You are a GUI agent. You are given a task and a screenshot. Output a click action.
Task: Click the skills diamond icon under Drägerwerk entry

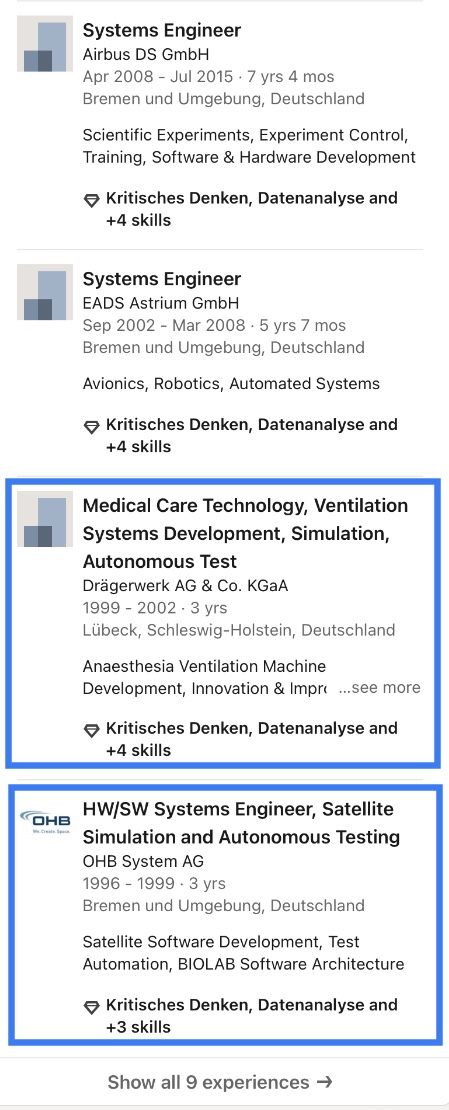coord(91,730)
